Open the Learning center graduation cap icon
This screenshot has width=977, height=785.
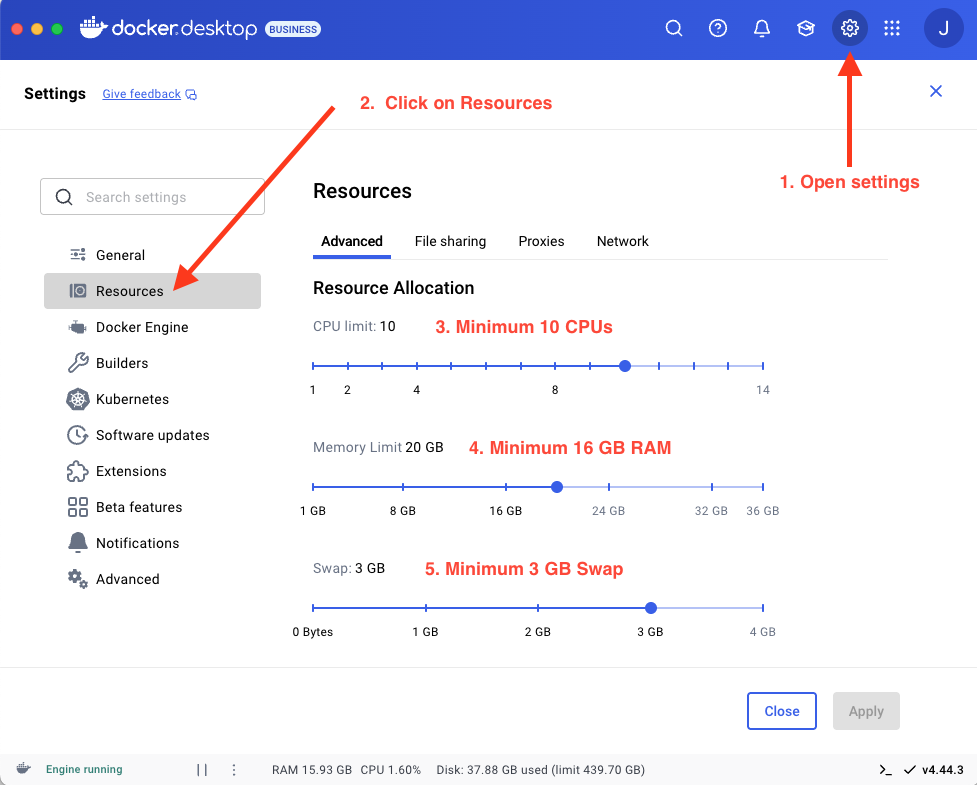[806, 28]
